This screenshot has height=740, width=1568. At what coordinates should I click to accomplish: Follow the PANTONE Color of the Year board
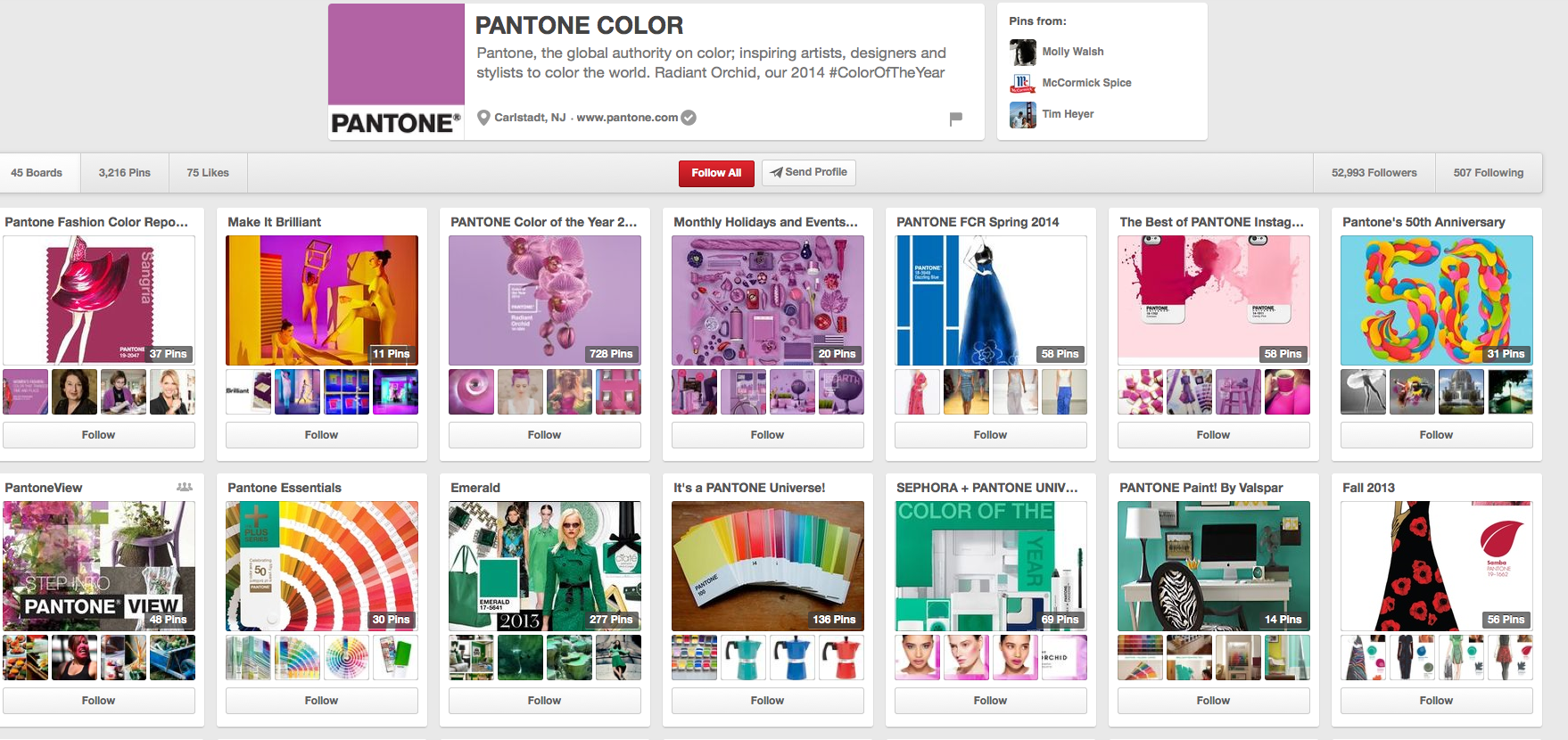click(x=545, y=435)
